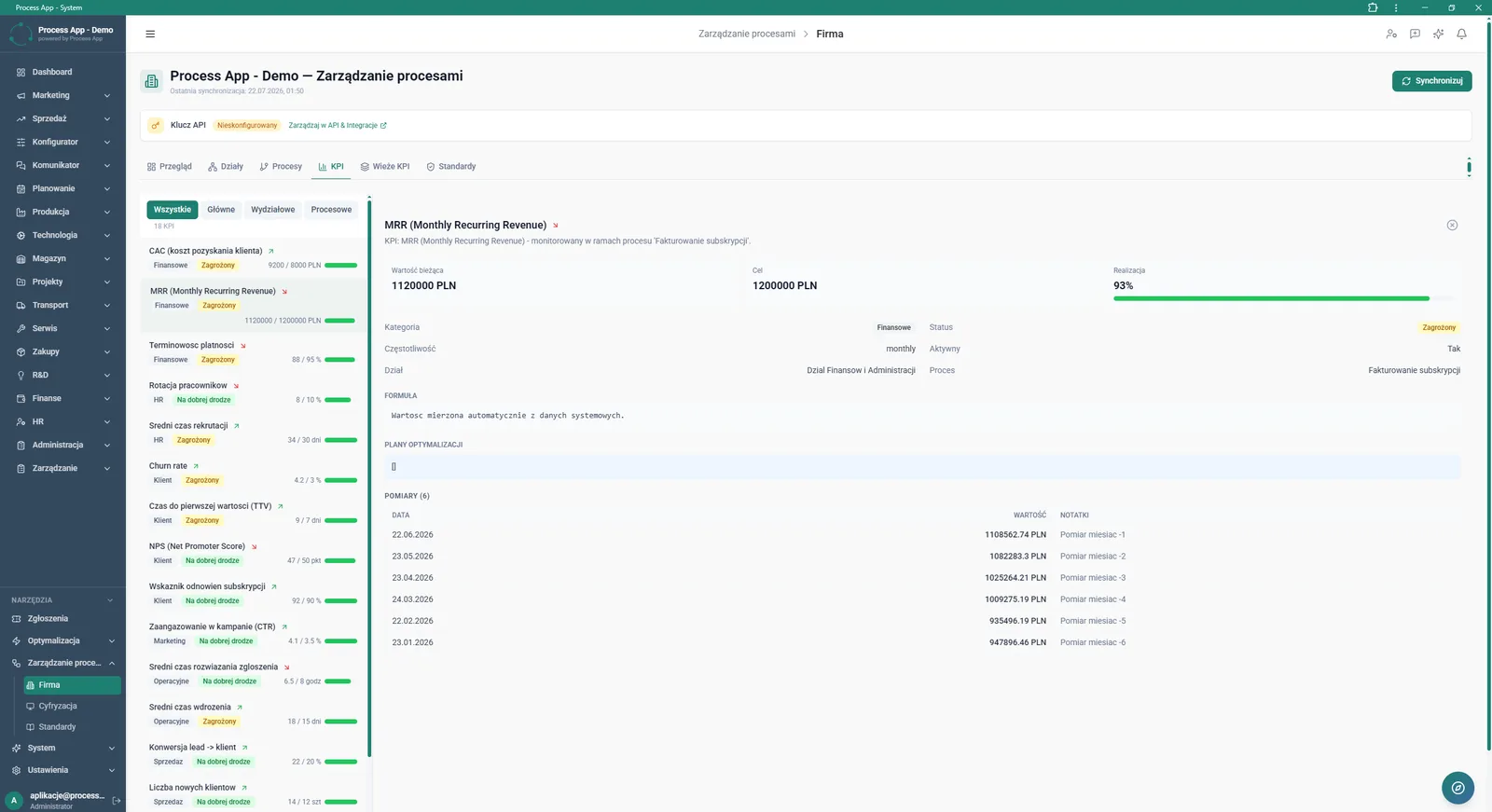
Task: Click trend arrow beside MRR detail title
Action: click(x=556, y=226)
